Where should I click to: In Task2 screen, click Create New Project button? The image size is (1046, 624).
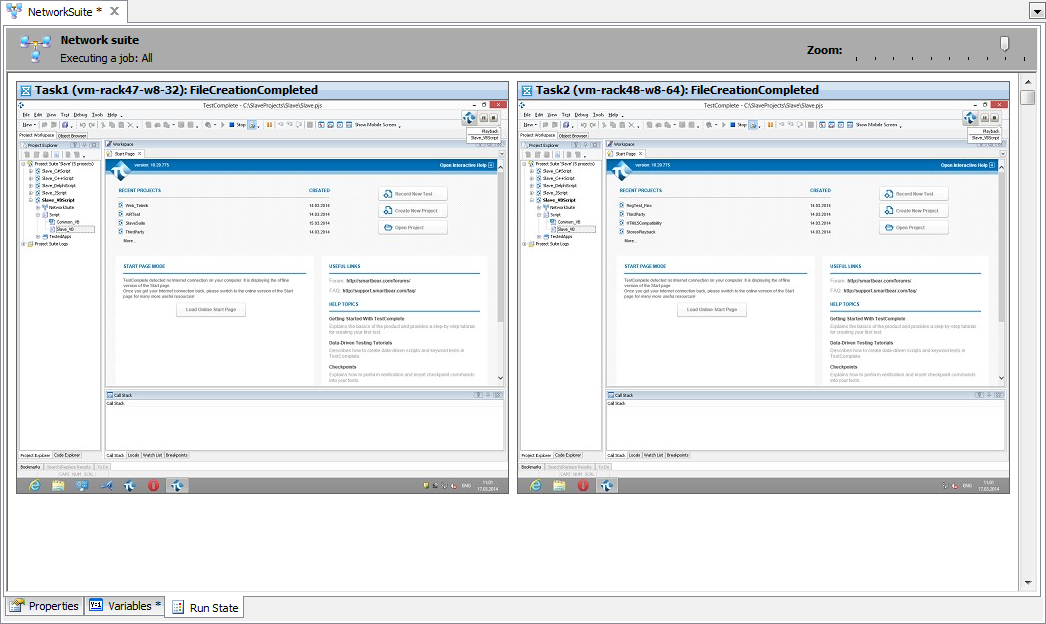tap(914, 210)
